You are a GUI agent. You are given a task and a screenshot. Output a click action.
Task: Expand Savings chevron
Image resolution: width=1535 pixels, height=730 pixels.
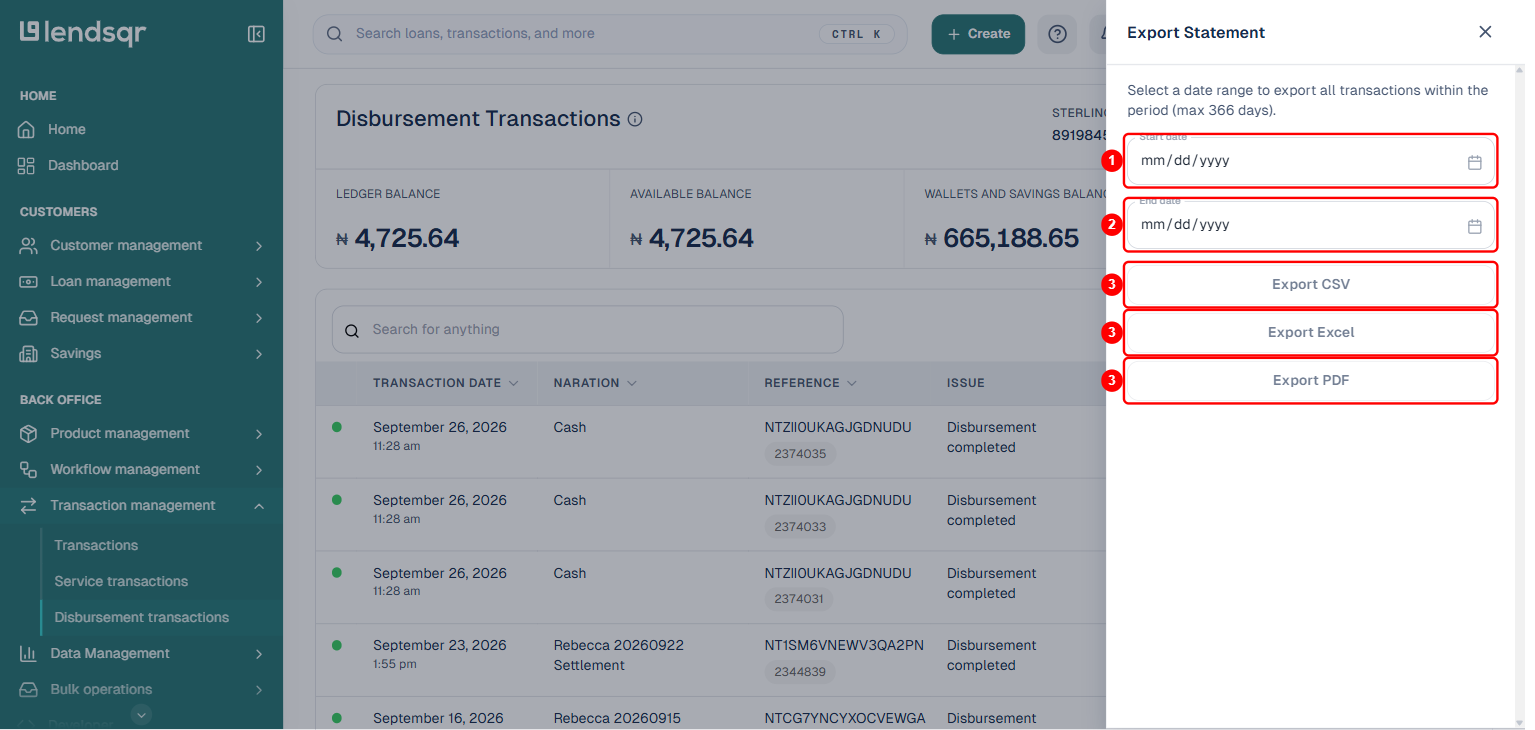259,354
